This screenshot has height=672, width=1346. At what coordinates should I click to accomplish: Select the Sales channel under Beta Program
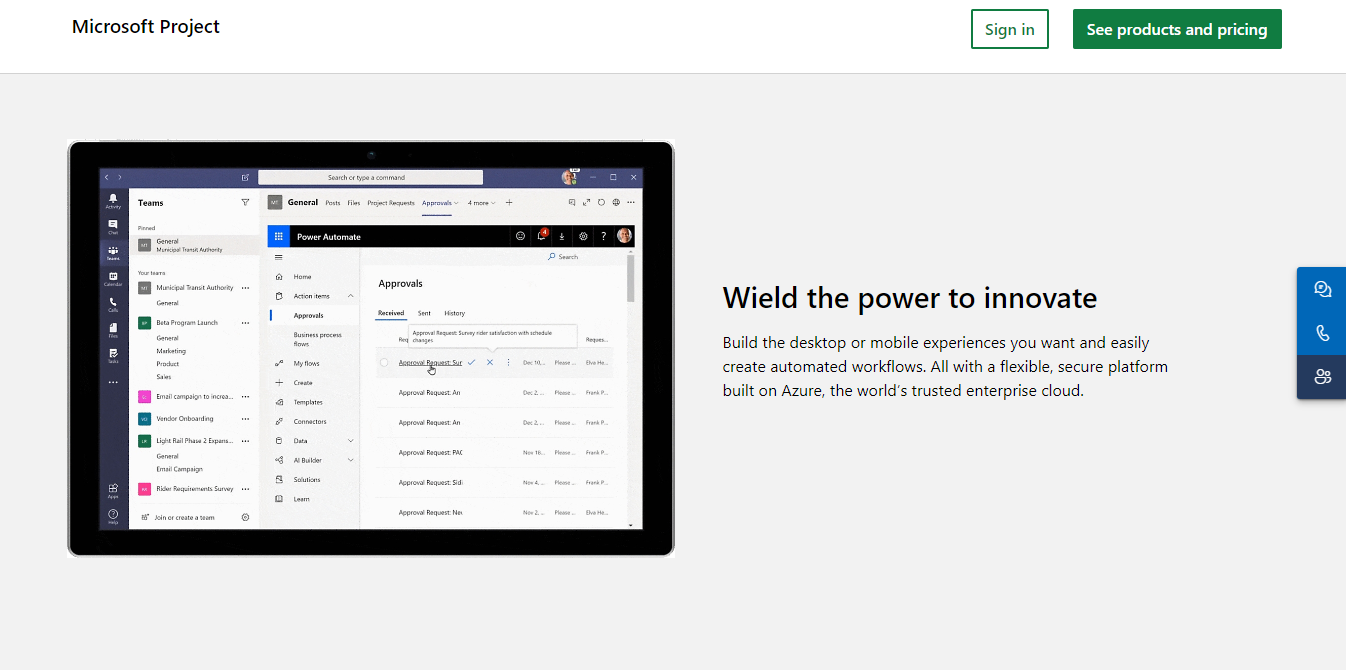pyautogui.click(x=164, y=377)
